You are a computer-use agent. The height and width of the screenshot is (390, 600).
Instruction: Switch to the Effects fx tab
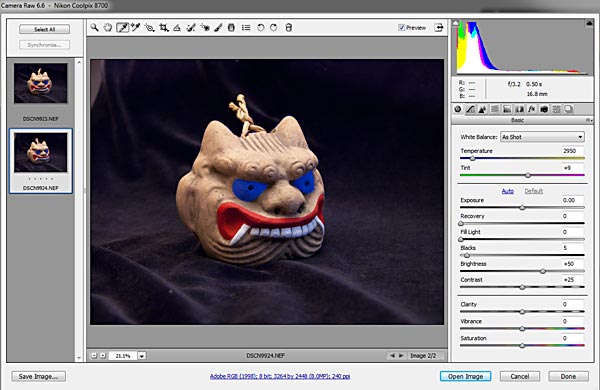(532, 109)
